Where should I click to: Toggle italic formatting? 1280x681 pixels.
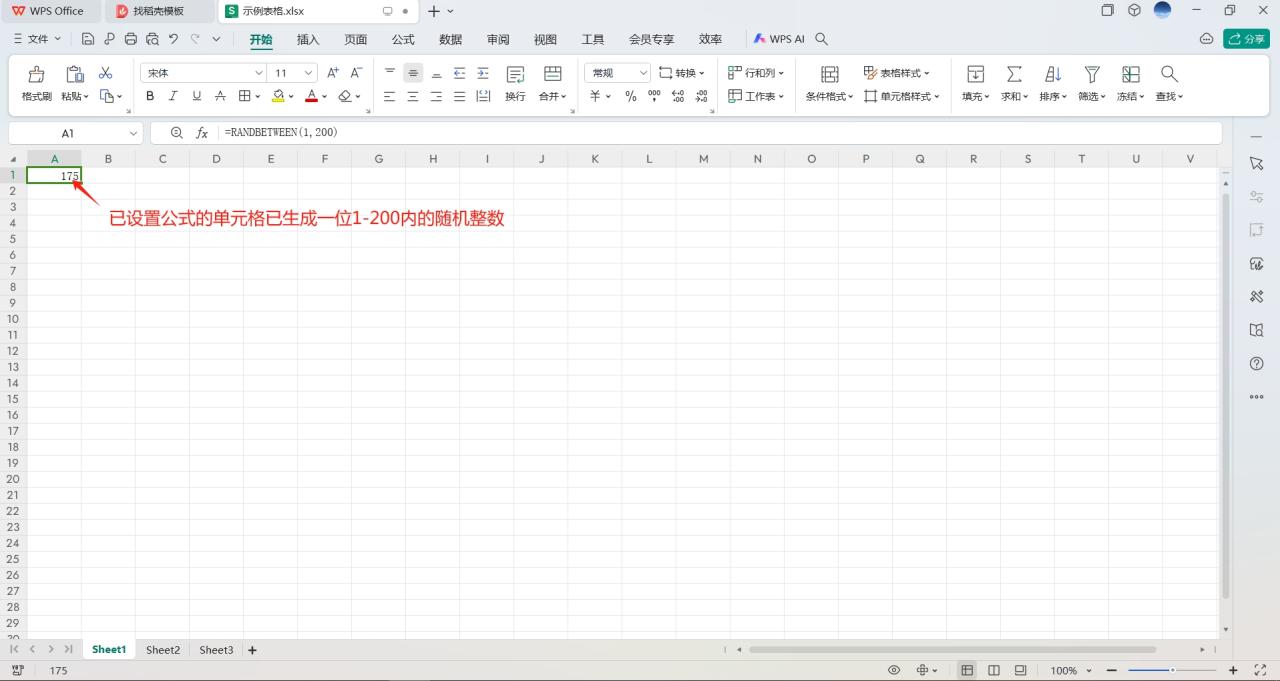(x=173, y=96)
